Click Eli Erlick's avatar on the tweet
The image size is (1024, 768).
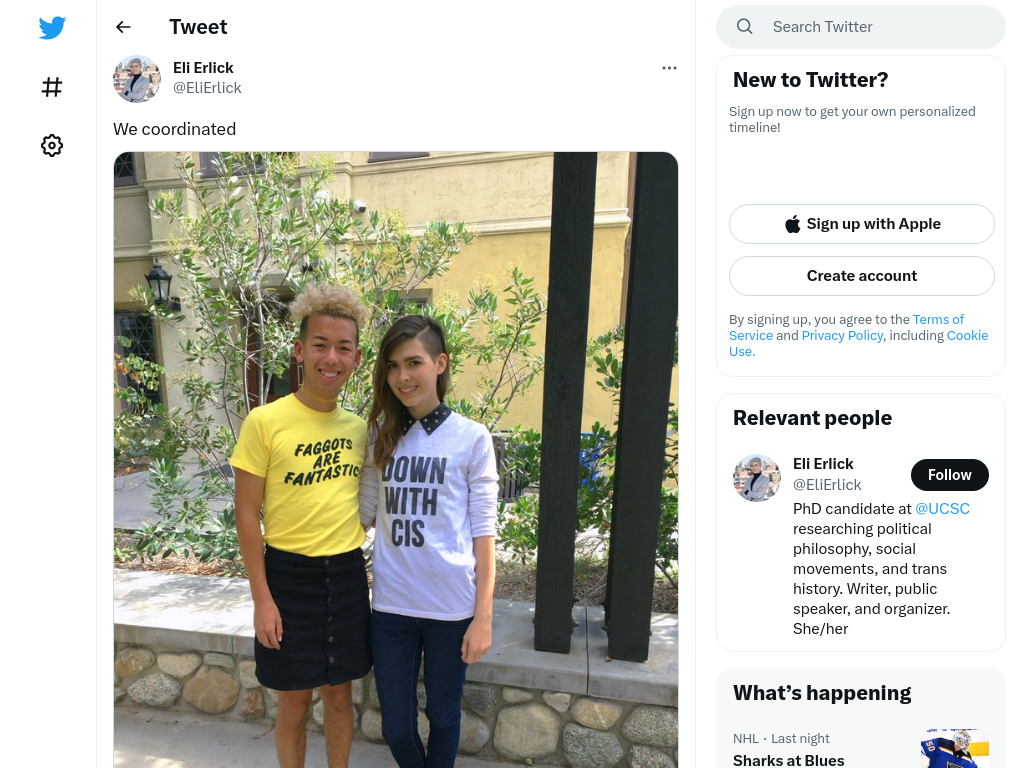tap(136, 79)
